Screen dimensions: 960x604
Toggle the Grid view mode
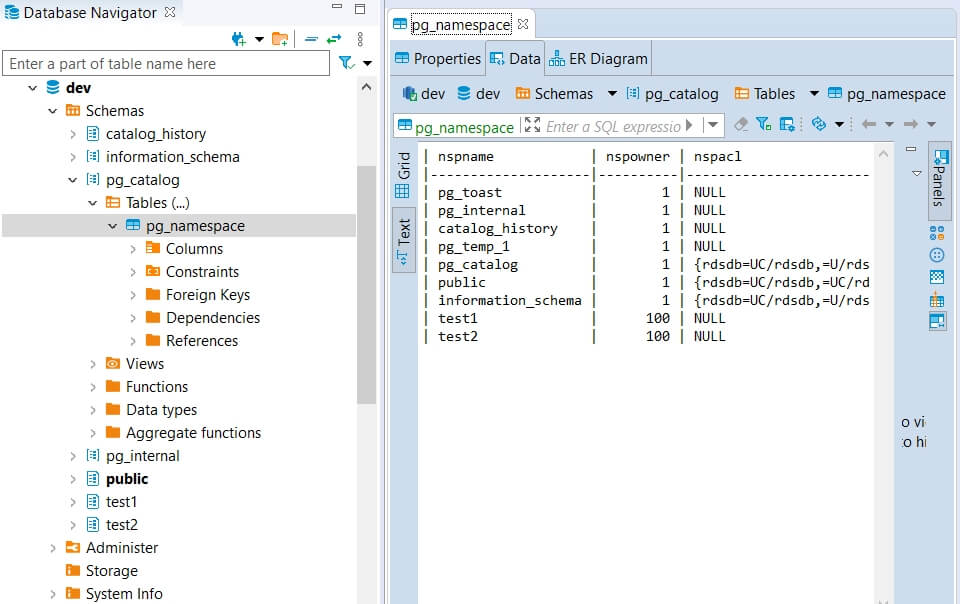tap(403, 175)
